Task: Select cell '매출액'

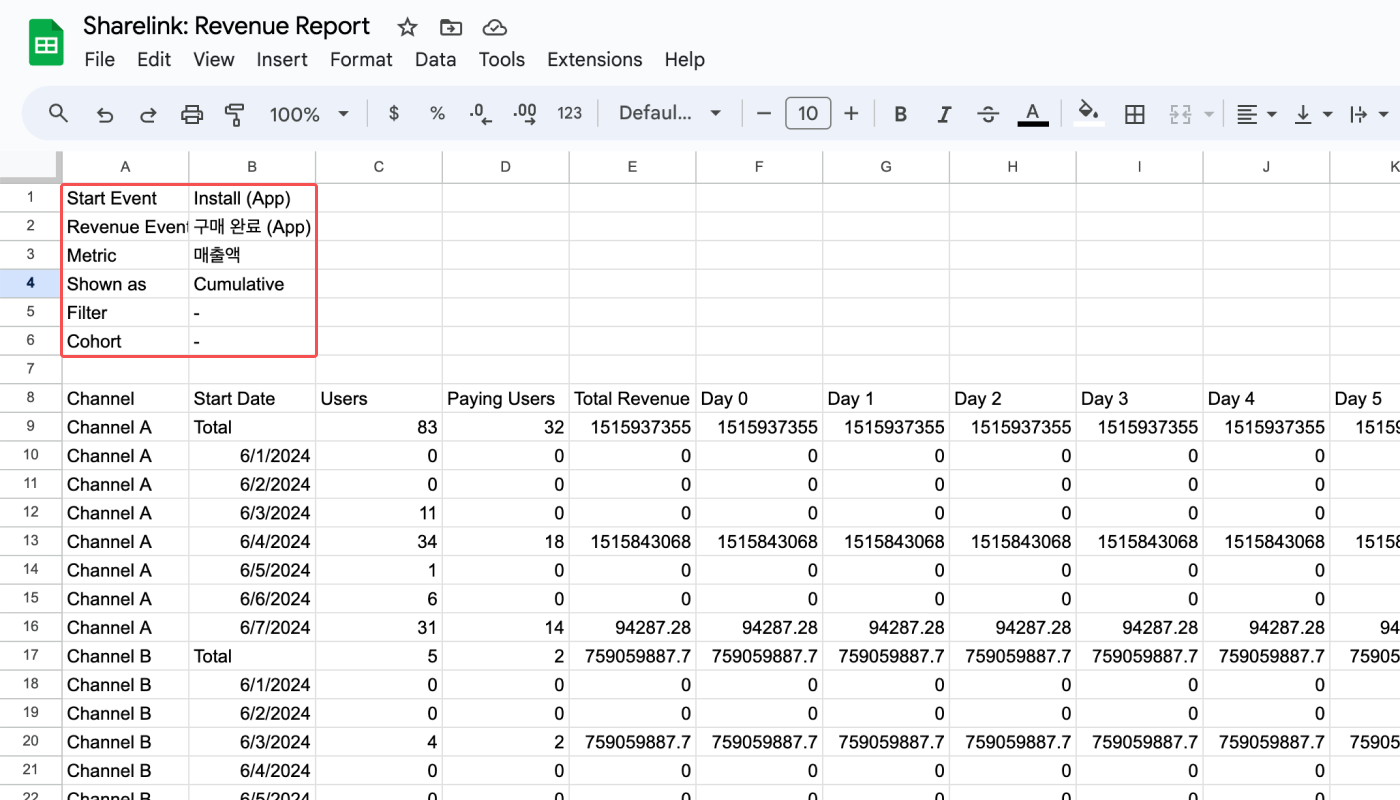Action: (252, 256)
